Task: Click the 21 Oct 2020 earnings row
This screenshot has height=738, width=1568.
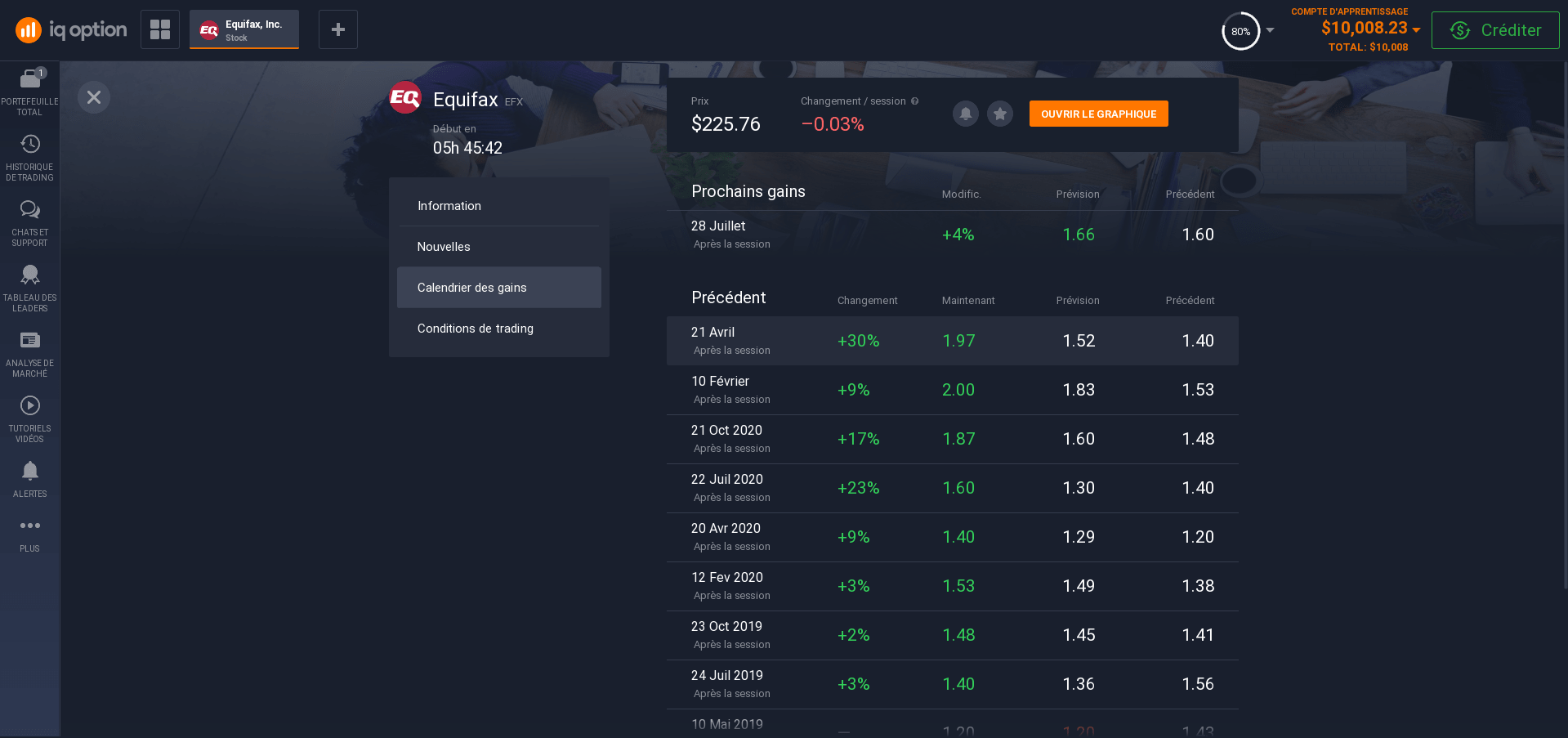Action: 953,439
